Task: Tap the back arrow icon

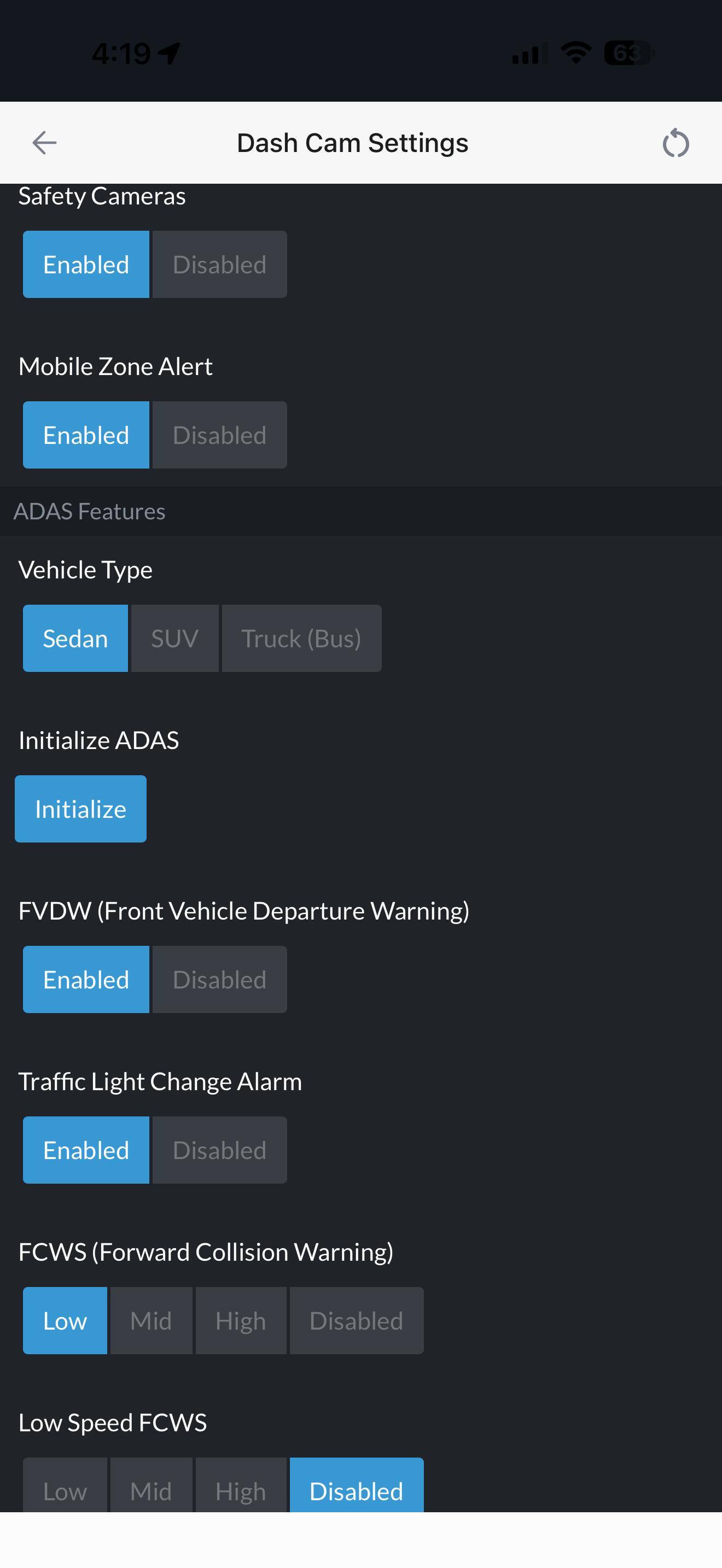Action: (x=44, y=143)
